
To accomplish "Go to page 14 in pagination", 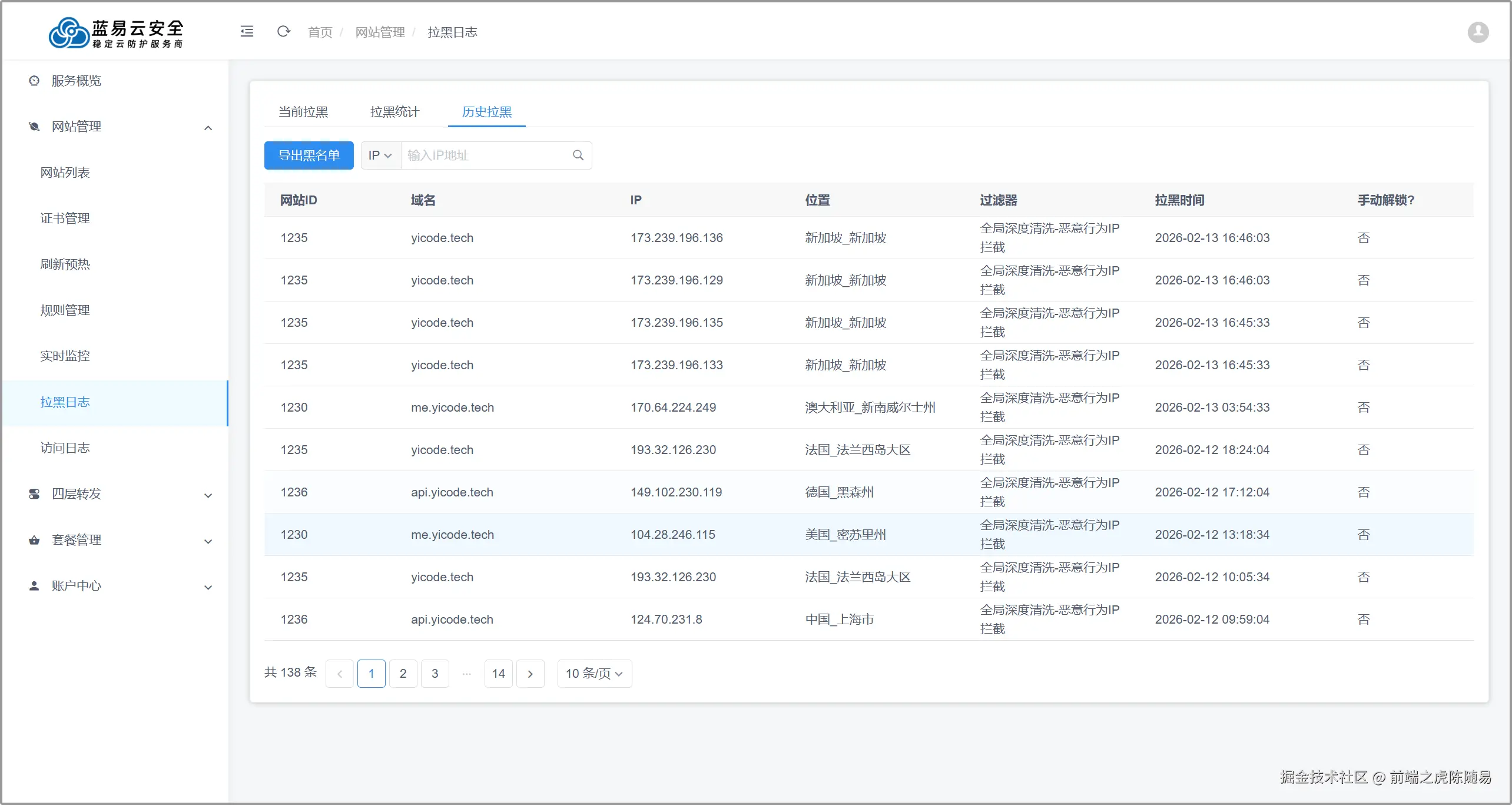I will [498, 674].
